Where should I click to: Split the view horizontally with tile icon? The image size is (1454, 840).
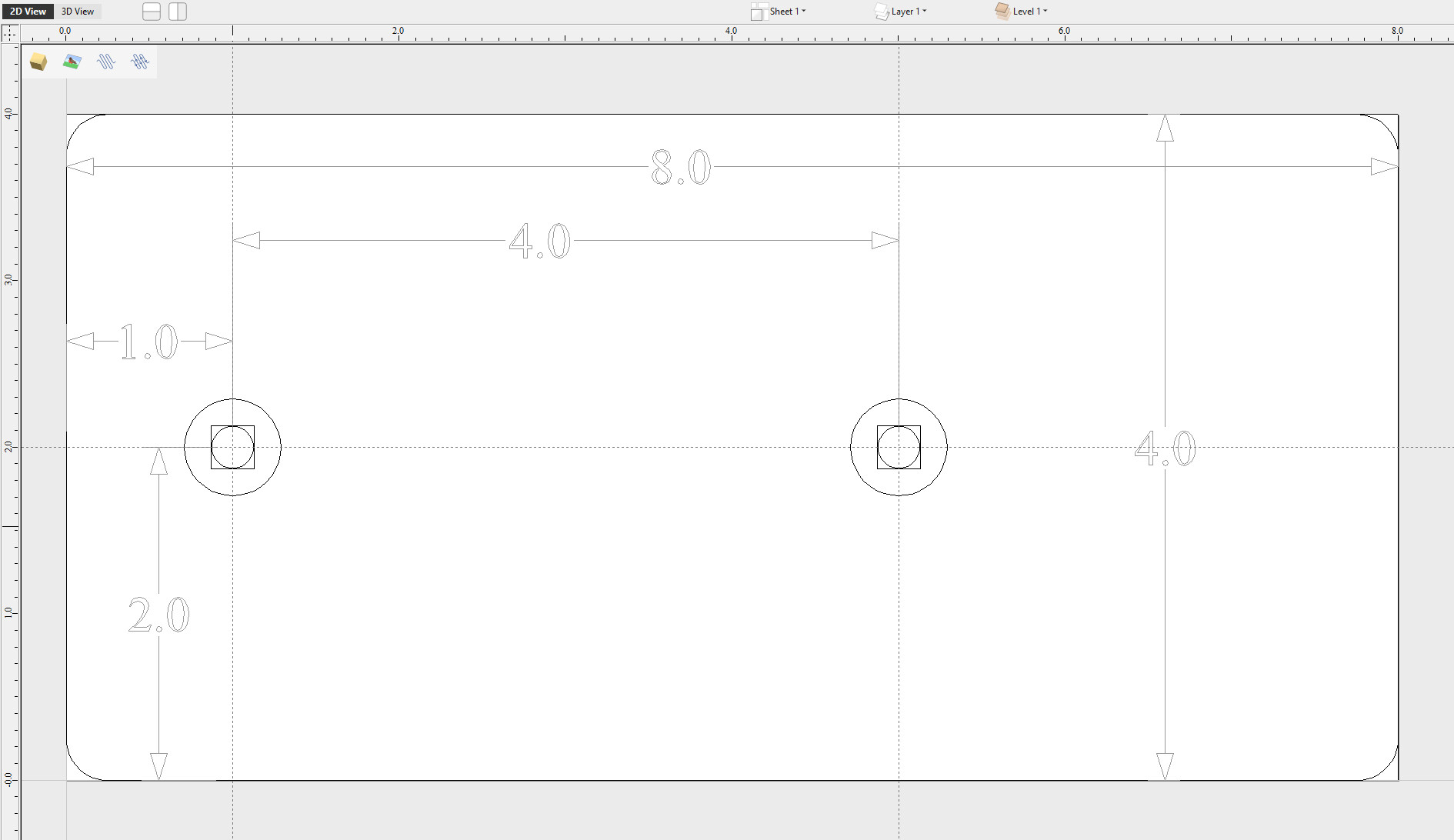[152, 12]
